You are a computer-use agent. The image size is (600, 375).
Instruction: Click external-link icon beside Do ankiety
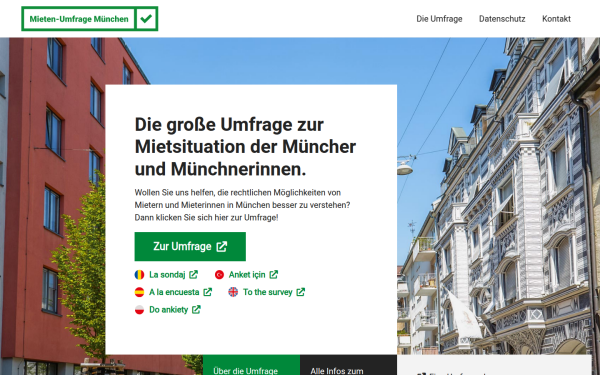(196, 310)
